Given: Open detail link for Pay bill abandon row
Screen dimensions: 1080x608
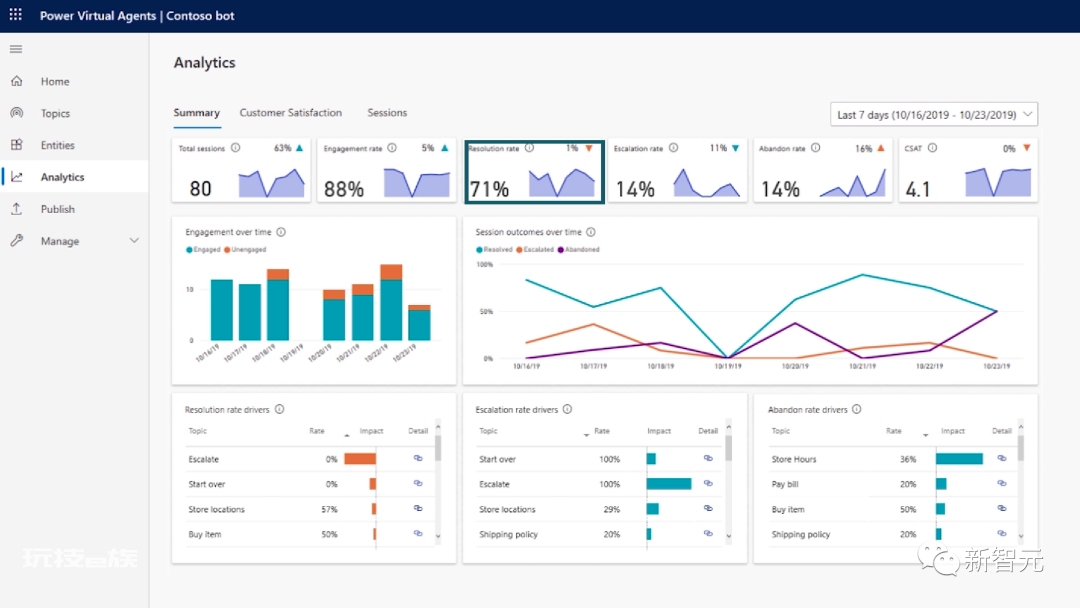Looking at the screenshot, I should click(1002, 483).
